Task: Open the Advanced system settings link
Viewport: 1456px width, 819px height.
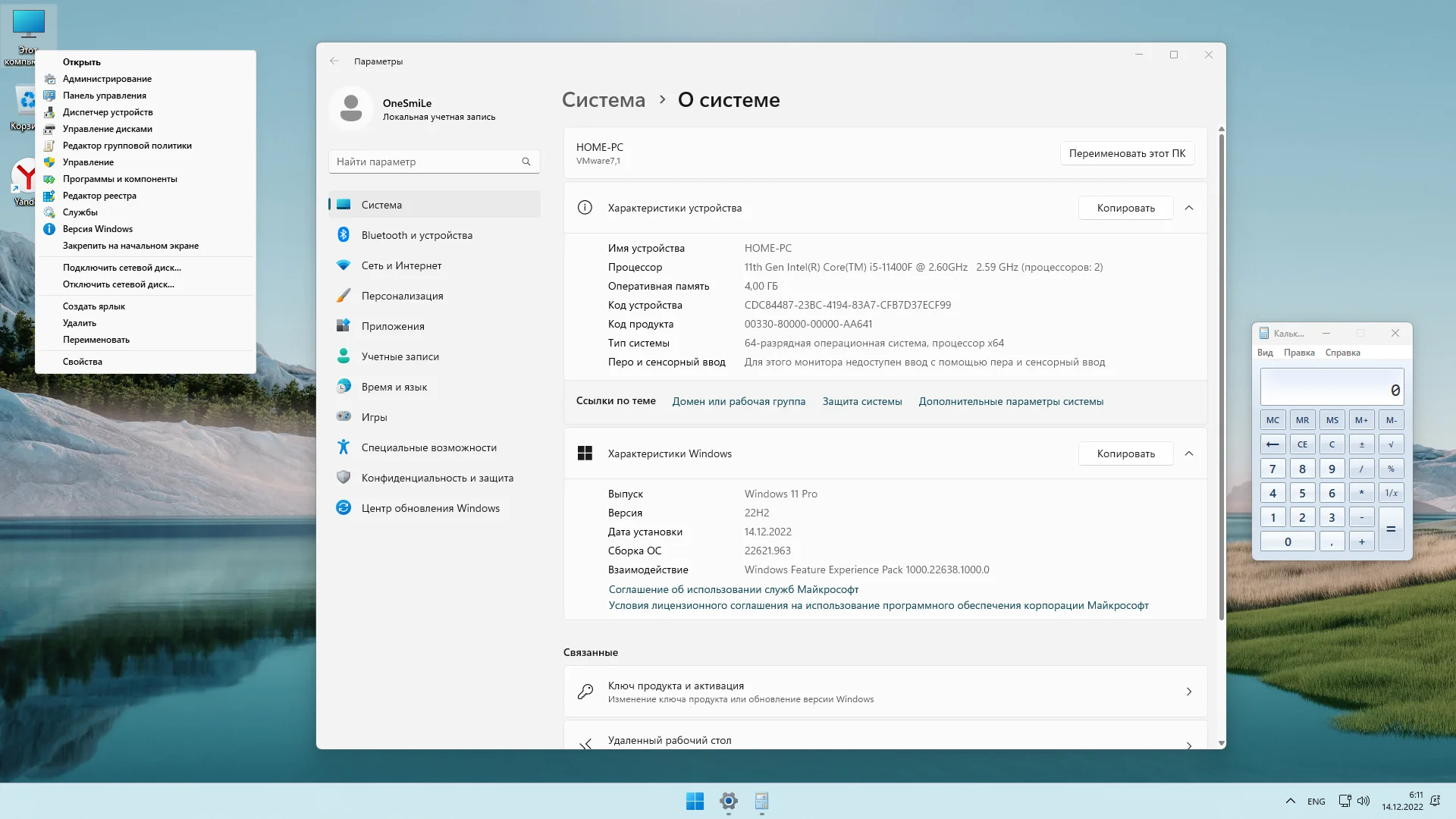Action: click(x=1011, y=401)
